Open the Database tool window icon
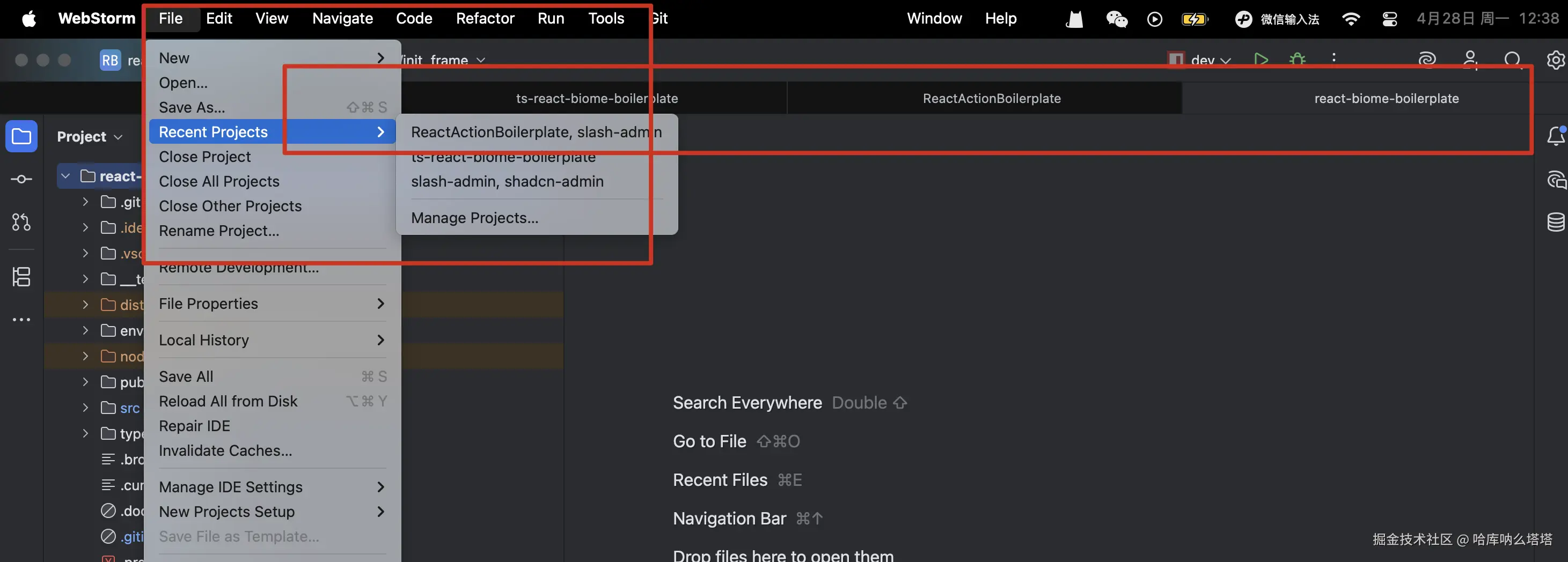1568x562 pixels. point(1555,222)
